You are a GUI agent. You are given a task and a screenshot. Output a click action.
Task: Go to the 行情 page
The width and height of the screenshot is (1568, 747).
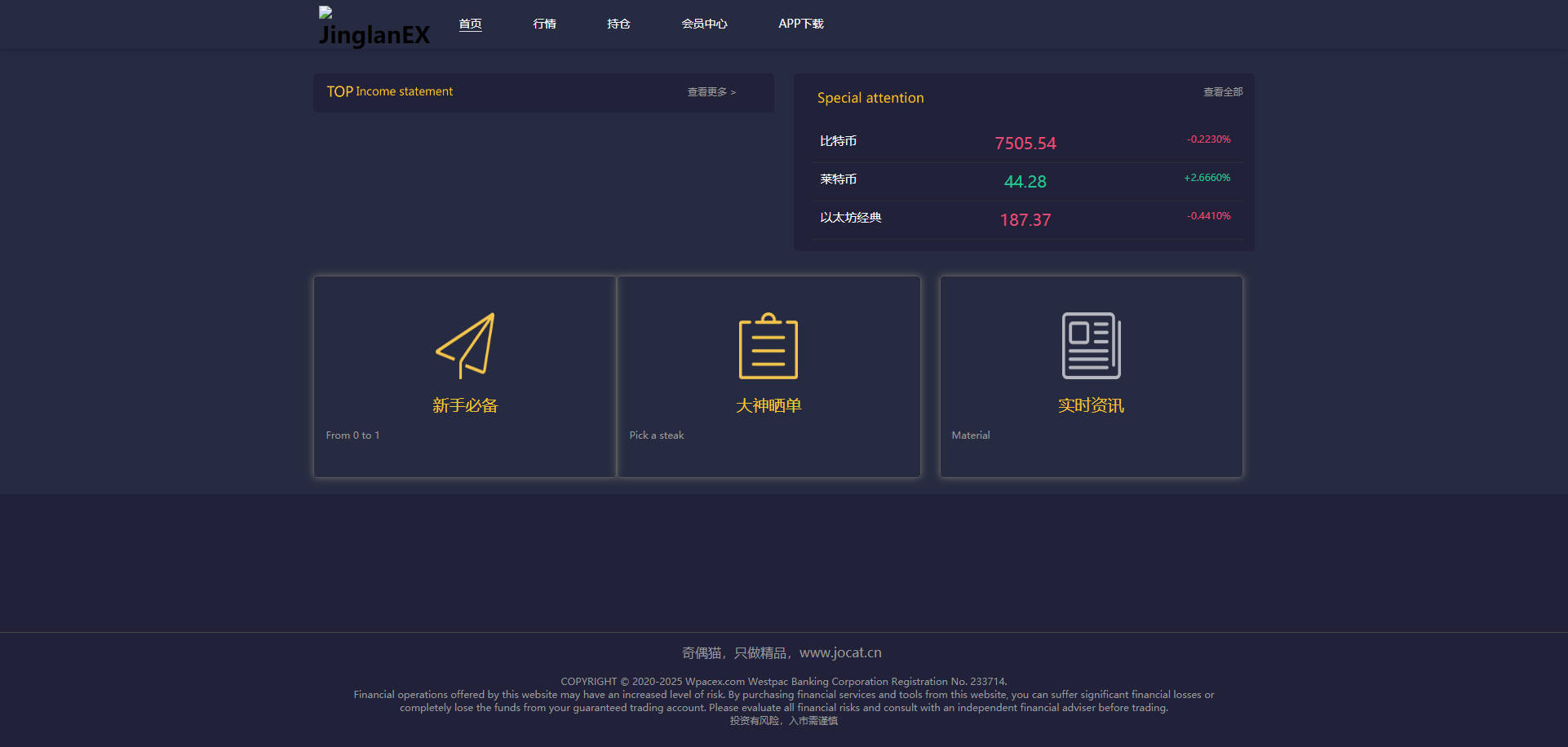coord(544,24)
